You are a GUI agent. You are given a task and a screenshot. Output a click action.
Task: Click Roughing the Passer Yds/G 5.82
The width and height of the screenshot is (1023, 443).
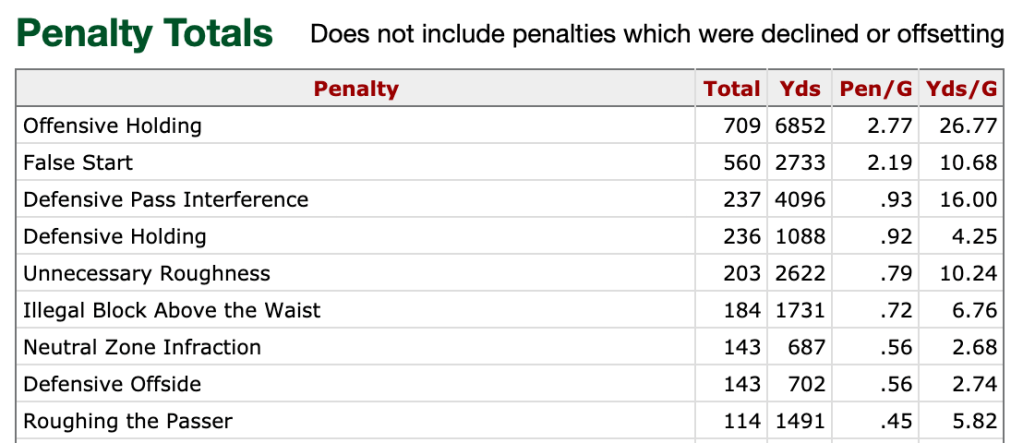click(975, 421)
